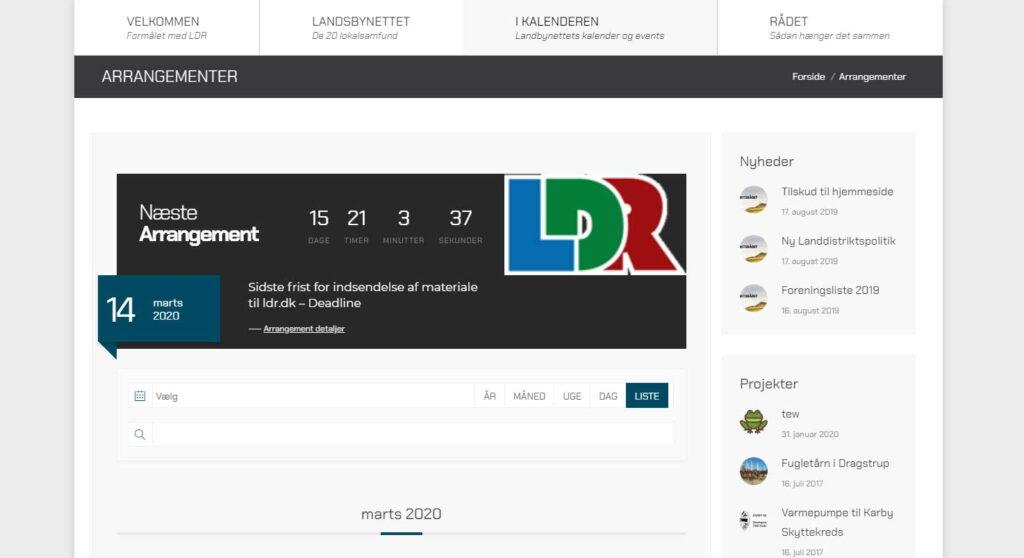
Task: Click the calendar icon beside Vælg
Action: point(140,396)
